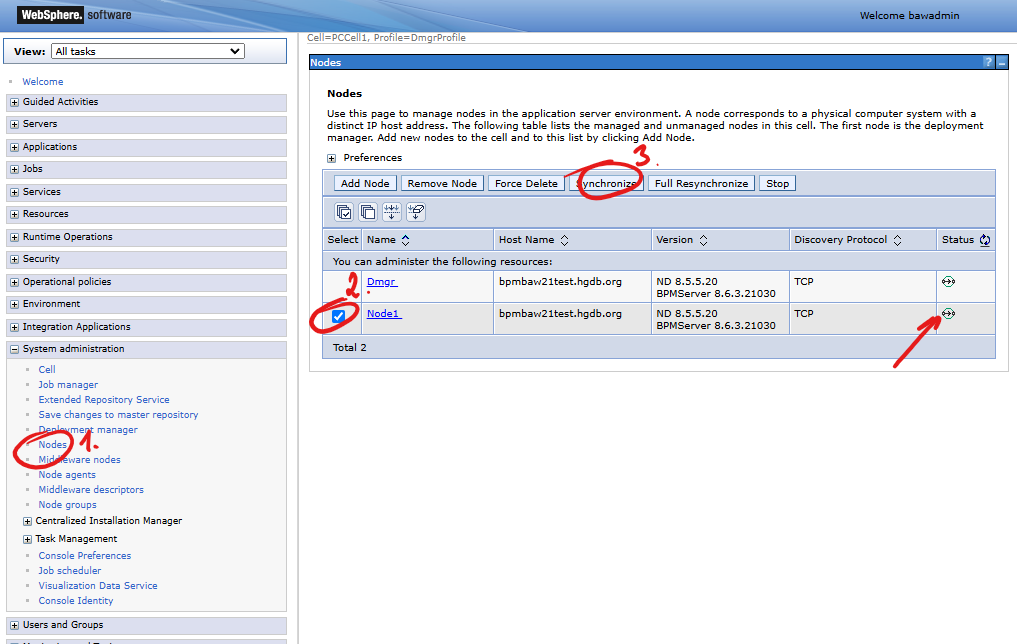Open the Console Identity link

pos(75,601)
